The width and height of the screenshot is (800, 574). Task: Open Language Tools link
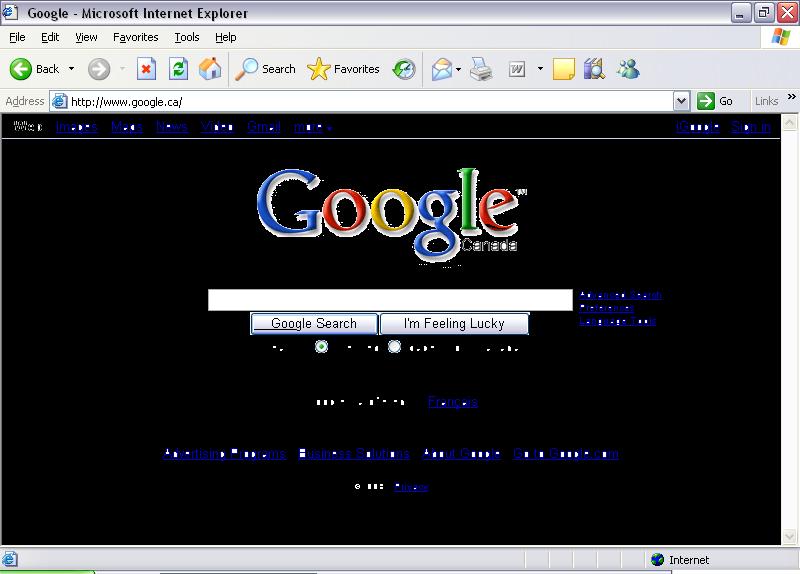(x=617, y=321)
